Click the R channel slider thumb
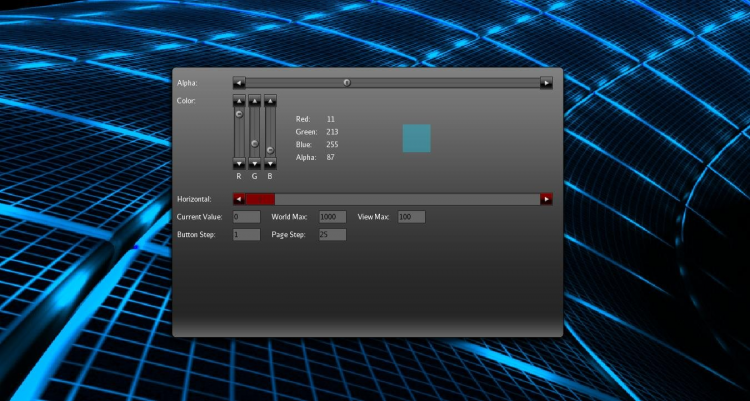This screenshot has height=401, width=750. click(239, 114)
